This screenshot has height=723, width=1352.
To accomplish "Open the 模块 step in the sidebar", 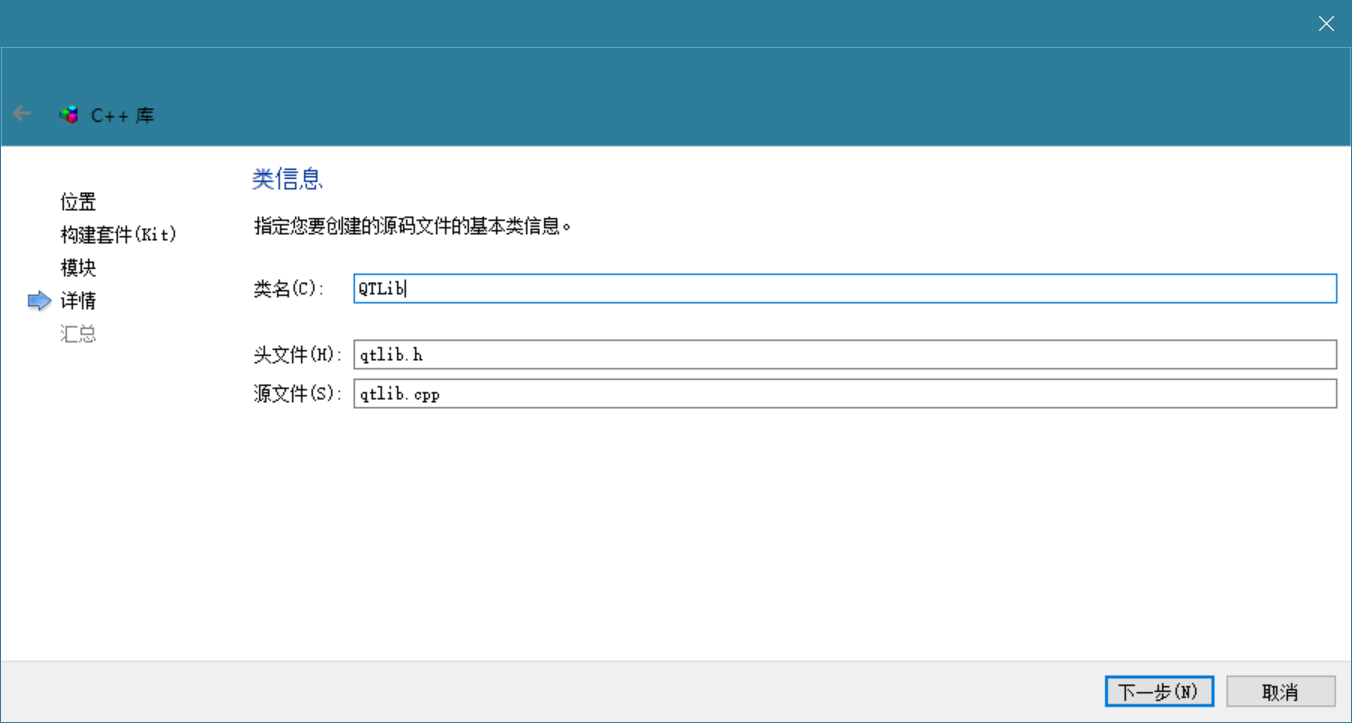I will [78, 268].
